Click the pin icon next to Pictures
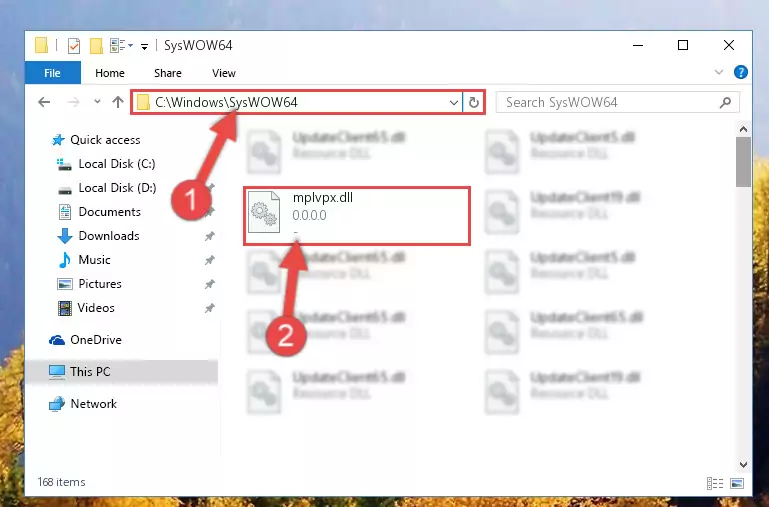The height and width of the screenshot is (507, 769). tap(209, 284)
